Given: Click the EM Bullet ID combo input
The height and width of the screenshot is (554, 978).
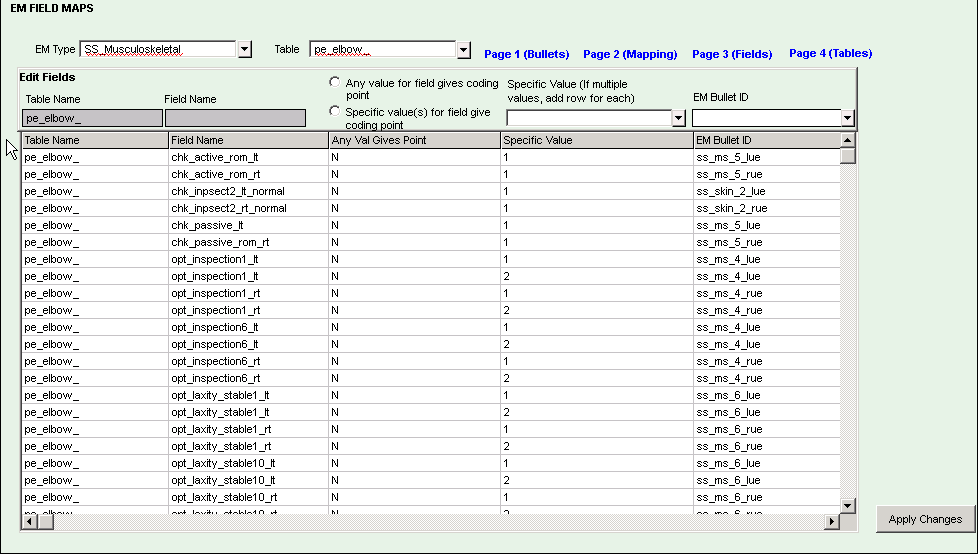Looking at the screenshot, I should coord(767,118).
